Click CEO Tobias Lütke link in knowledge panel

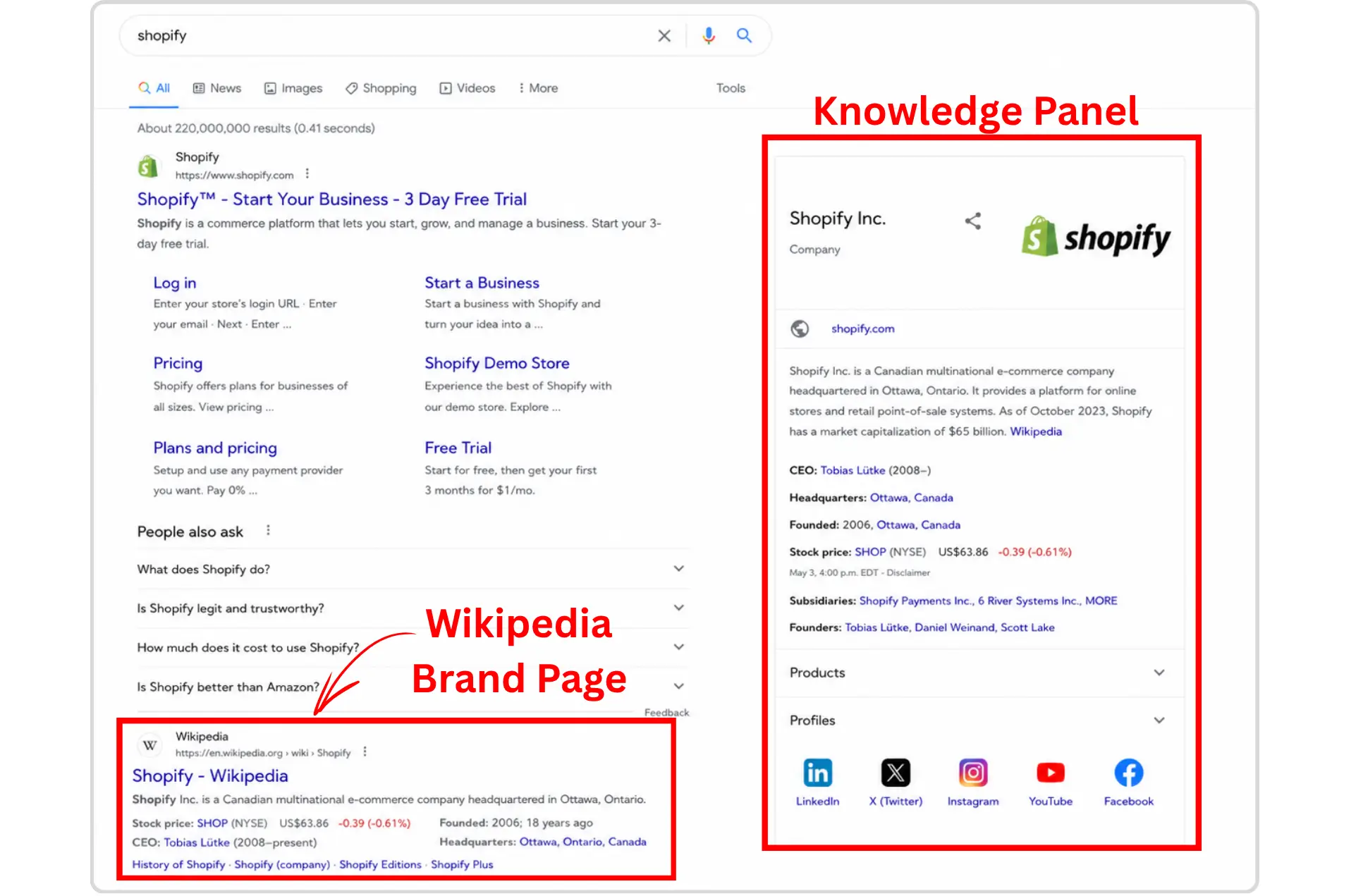pyautogui.click(x=853, y=470)
